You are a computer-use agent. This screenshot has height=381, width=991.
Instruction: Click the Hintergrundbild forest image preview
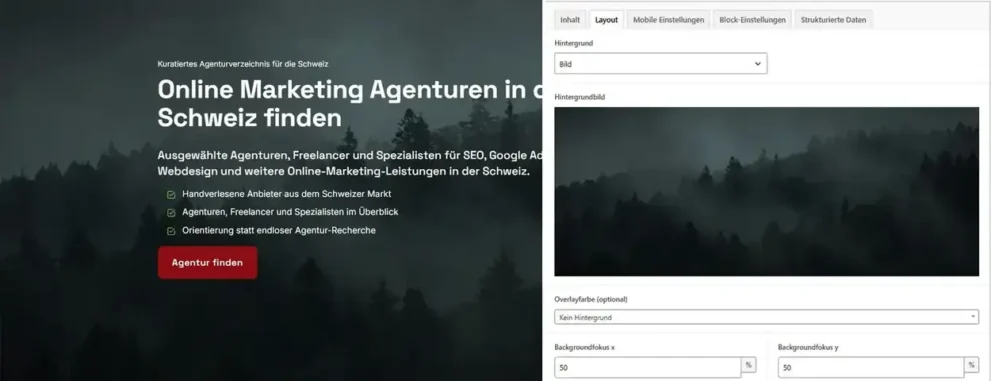(x=766, y=191)
